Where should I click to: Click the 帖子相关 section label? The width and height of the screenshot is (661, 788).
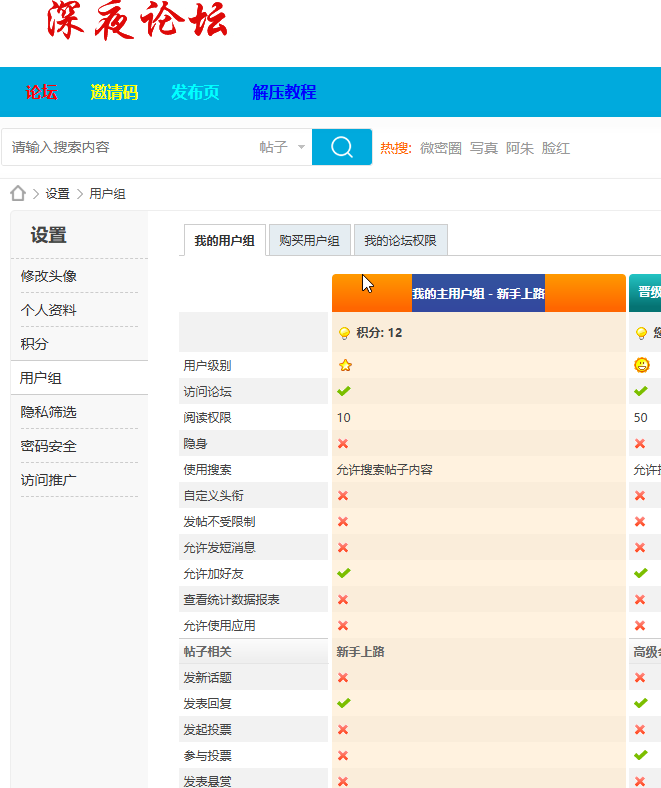click(208, 652)
